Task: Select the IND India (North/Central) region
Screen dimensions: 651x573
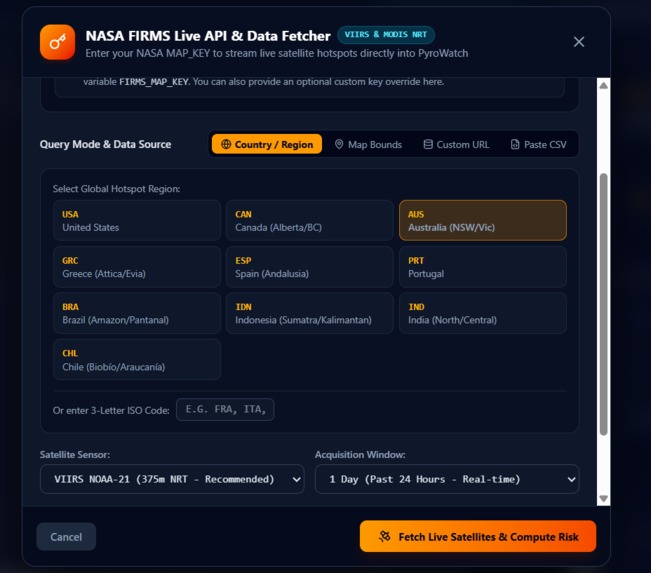Action: 482,313
